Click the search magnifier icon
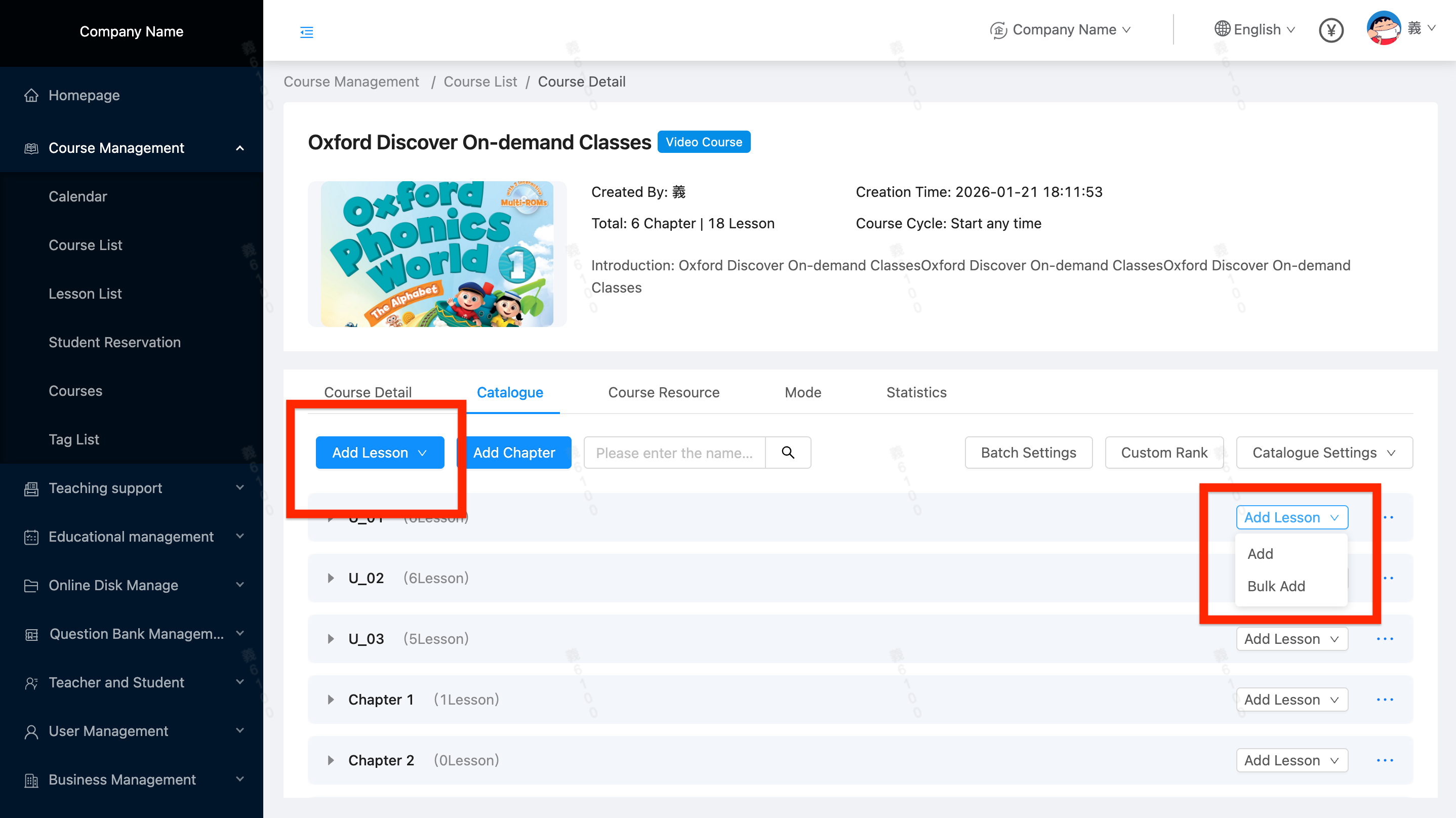The image size is (1456, 818). pos(788,452)
